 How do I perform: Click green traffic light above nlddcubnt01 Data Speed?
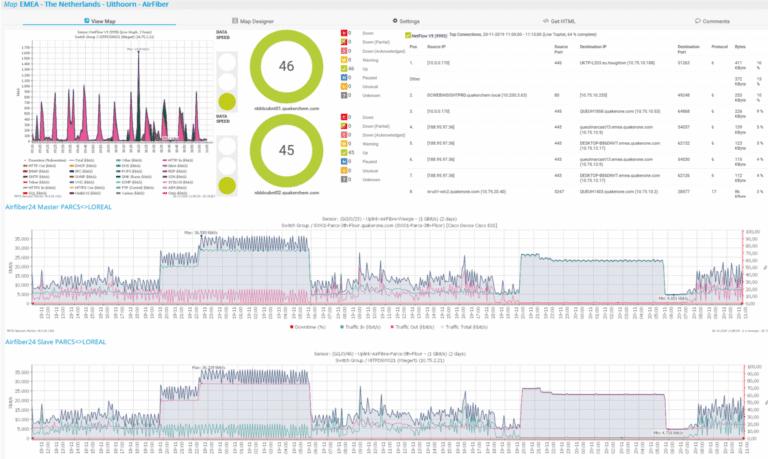point(227,102)
